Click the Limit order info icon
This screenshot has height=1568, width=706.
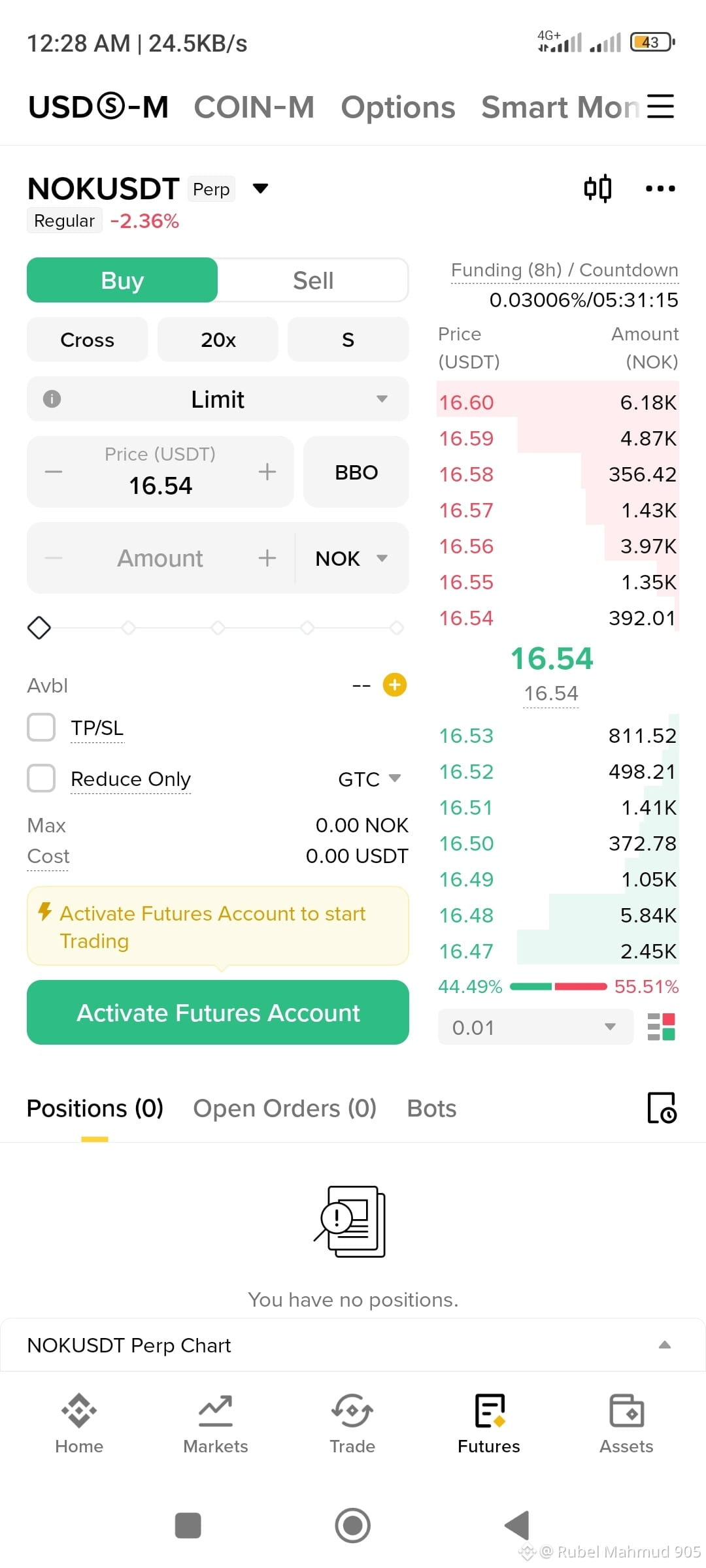[52, 399]
